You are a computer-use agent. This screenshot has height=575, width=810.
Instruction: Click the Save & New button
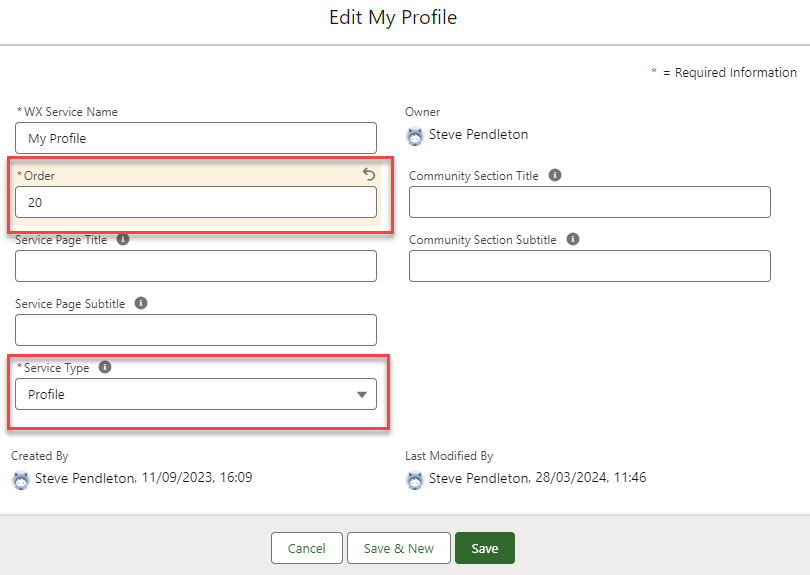tap(398, 548)
